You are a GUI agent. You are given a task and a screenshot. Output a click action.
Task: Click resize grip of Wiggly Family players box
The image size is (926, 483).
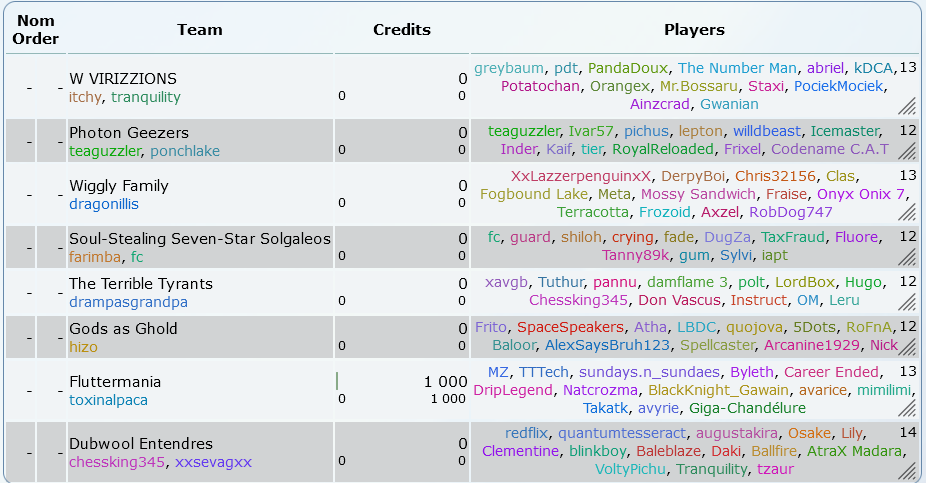(x=907, y=213)
